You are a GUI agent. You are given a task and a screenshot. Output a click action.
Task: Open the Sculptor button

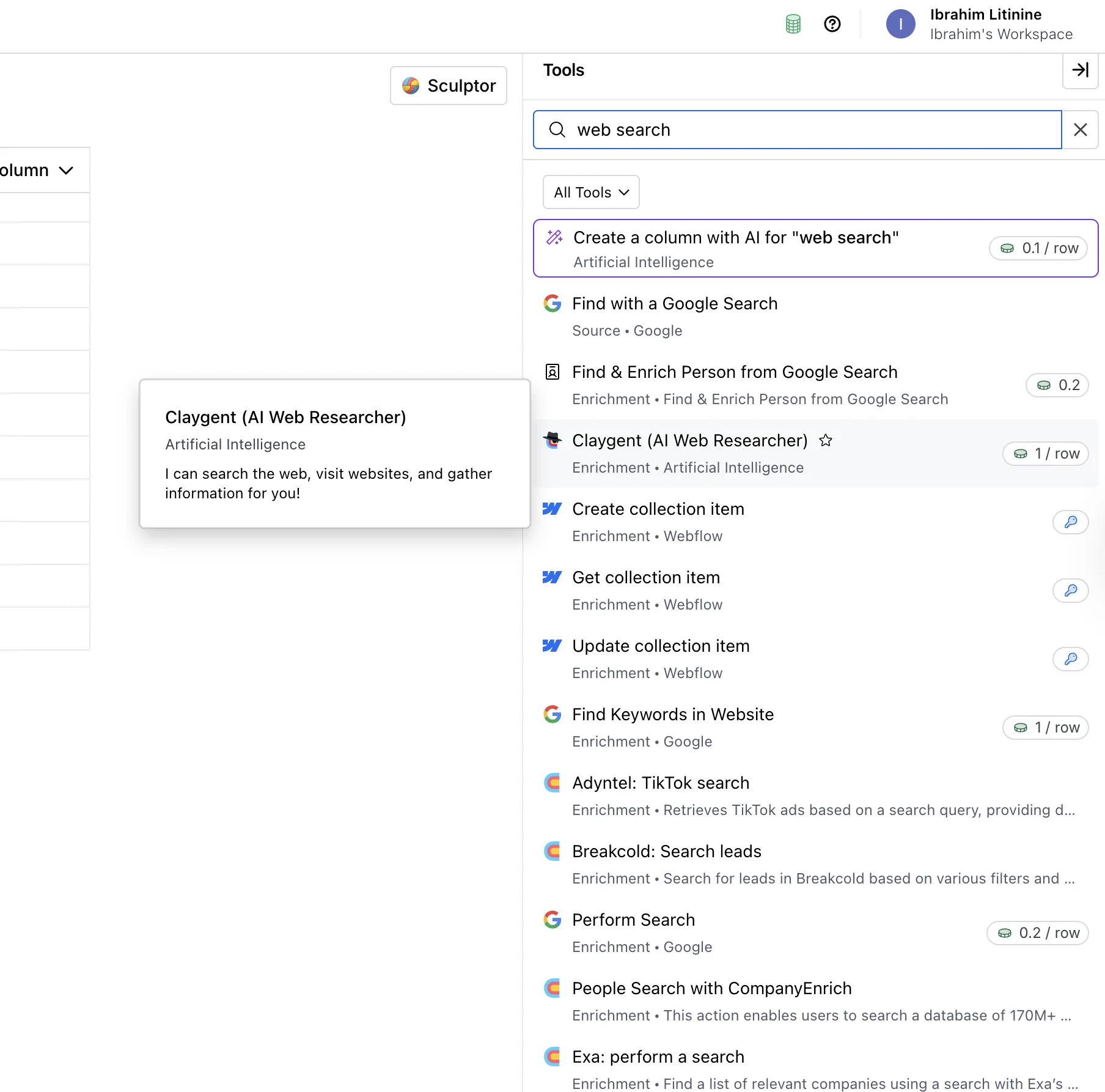click(x=449, y=86)
